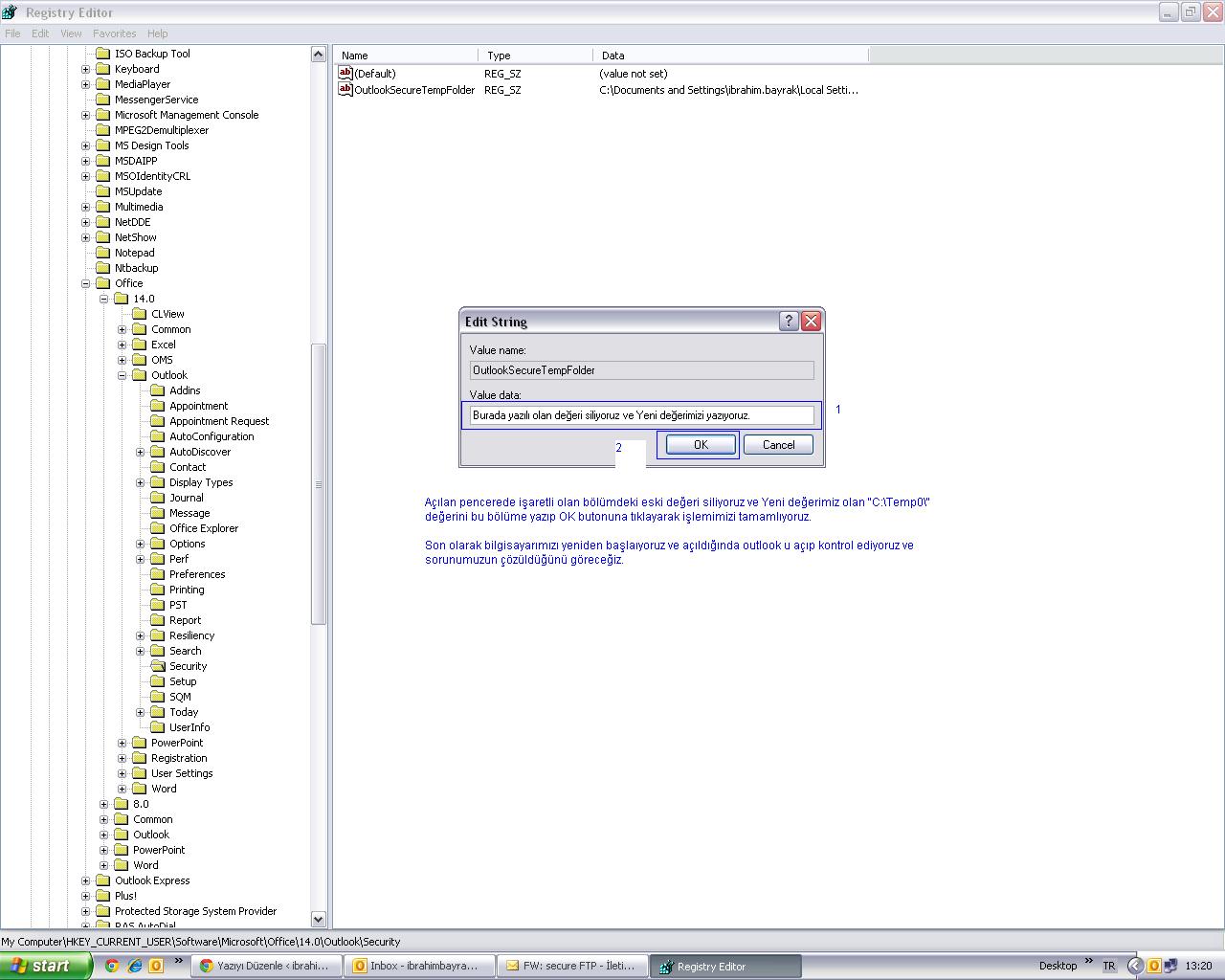Click the ISO Backup Tool folder icon

[103, 54]
